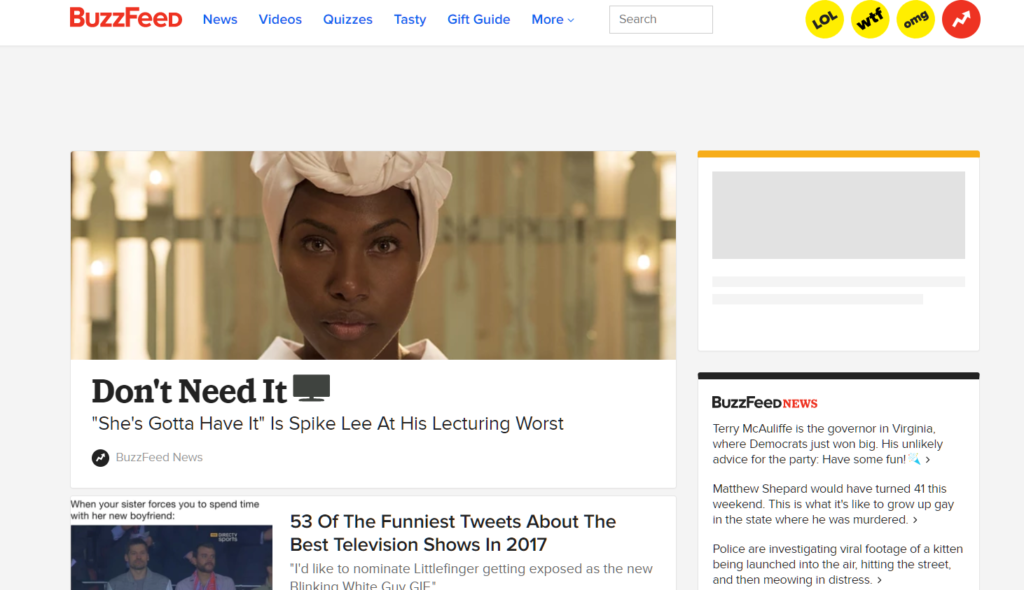Focus the Search input field
The width and height of the screenshot is (1024, 590).
point(661,20)
